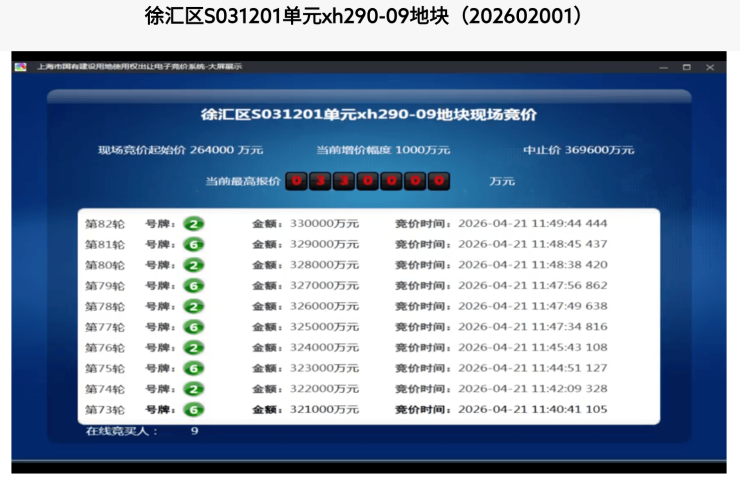Click the bidder badge in the round 77 row

(193, 327)
